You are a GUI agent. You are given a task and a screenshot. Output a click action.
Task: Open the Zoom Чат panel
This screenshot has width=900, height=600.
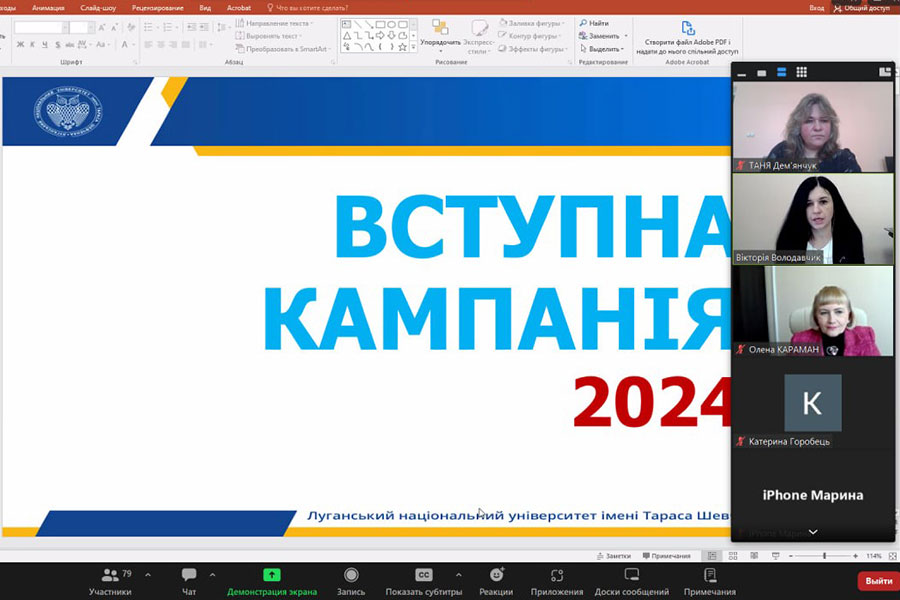[189, 582]
